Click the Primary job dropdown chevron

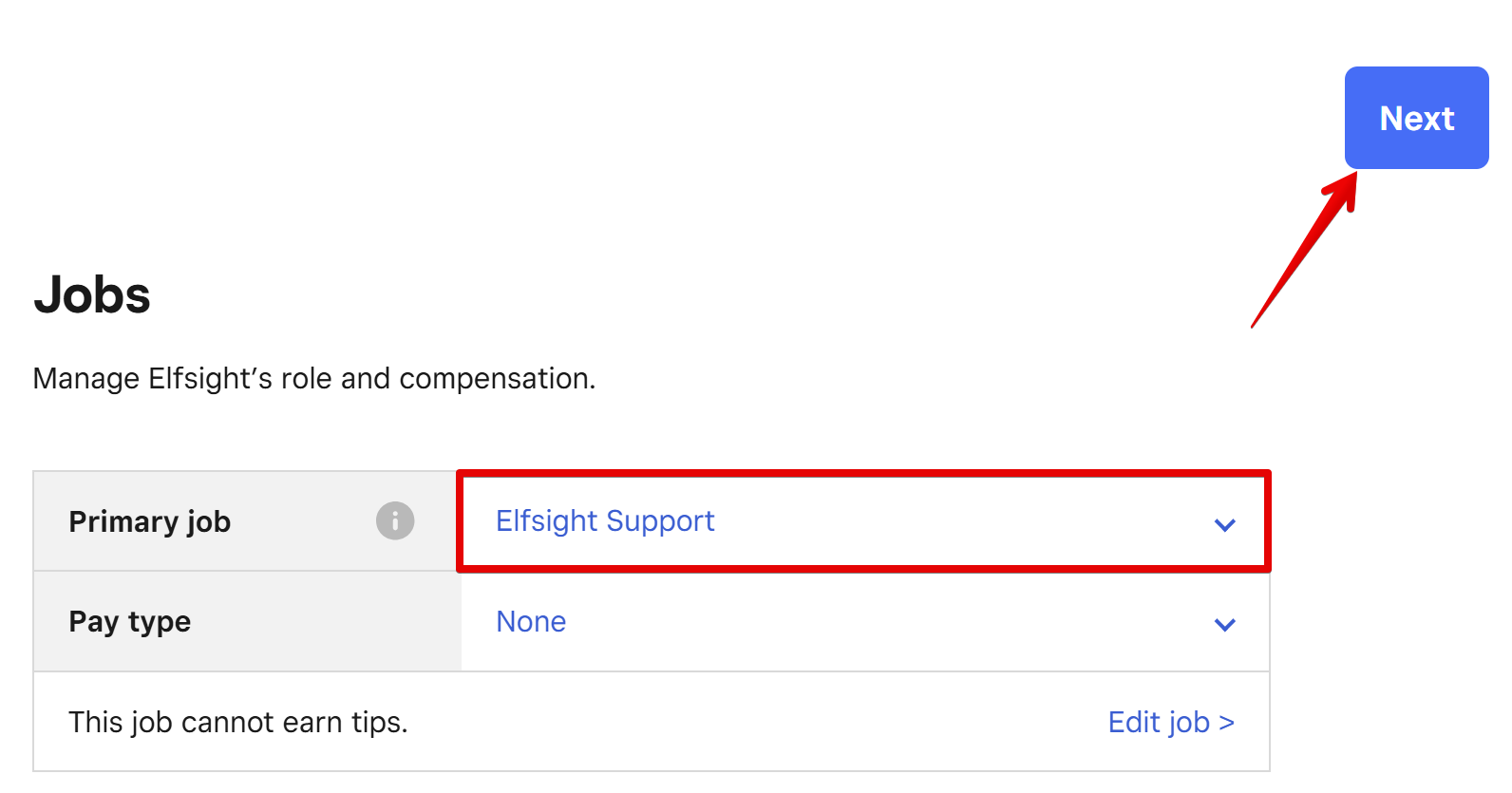[1225, 524]
